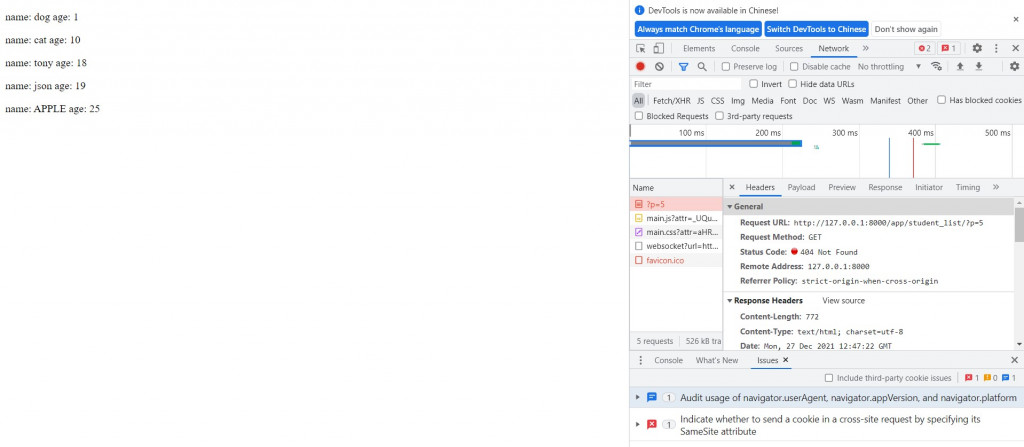Stop recording network log with red button
1024x447 pixels.
pos(641,67)
